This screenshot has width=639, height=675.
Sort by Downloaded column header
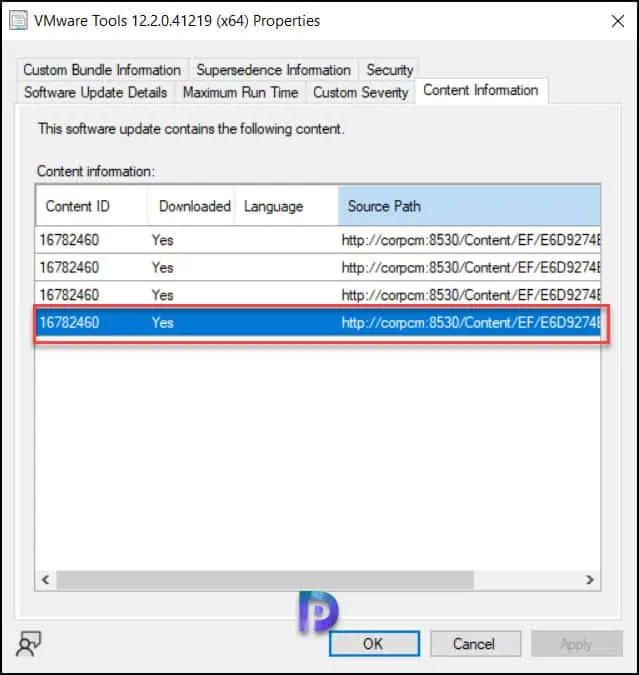click(x=191, y=206)
